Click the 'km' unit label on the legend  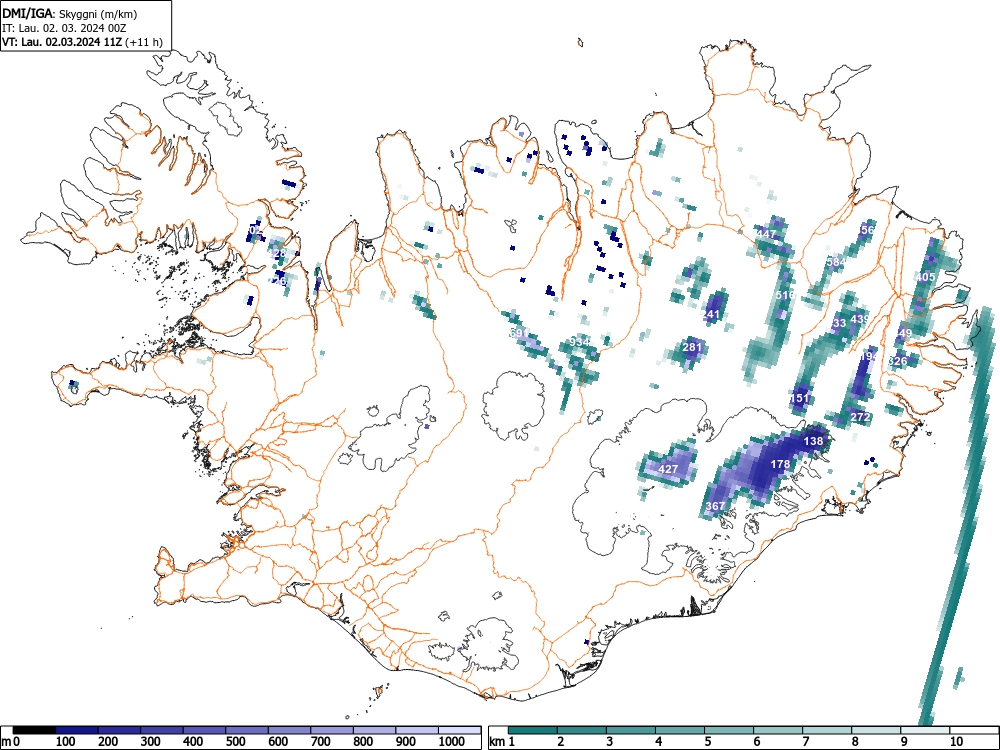click(497, 742)
